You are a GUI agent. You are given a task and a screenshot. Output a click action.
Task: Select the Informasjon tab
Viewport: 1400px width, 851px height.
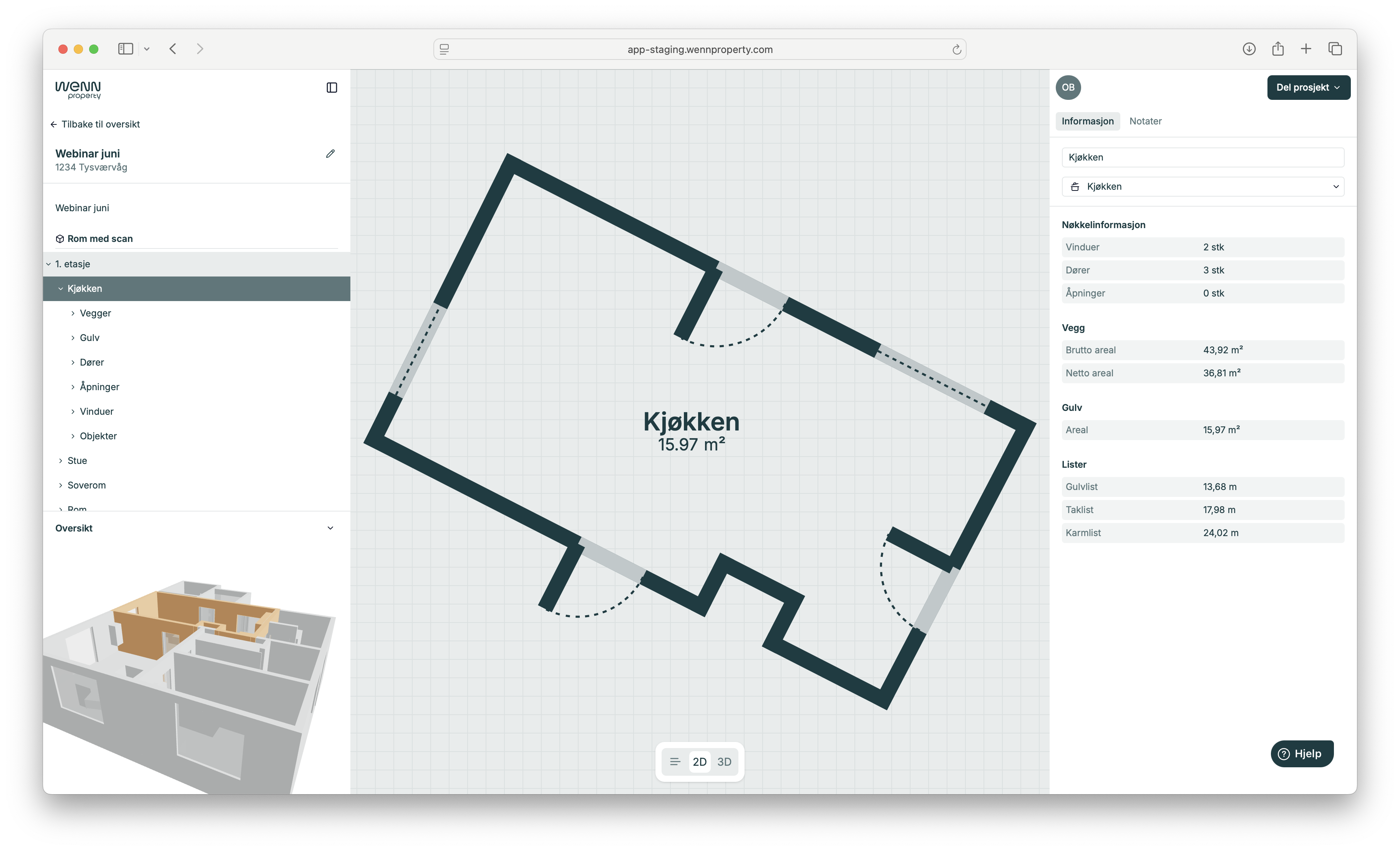(1087, 121)
